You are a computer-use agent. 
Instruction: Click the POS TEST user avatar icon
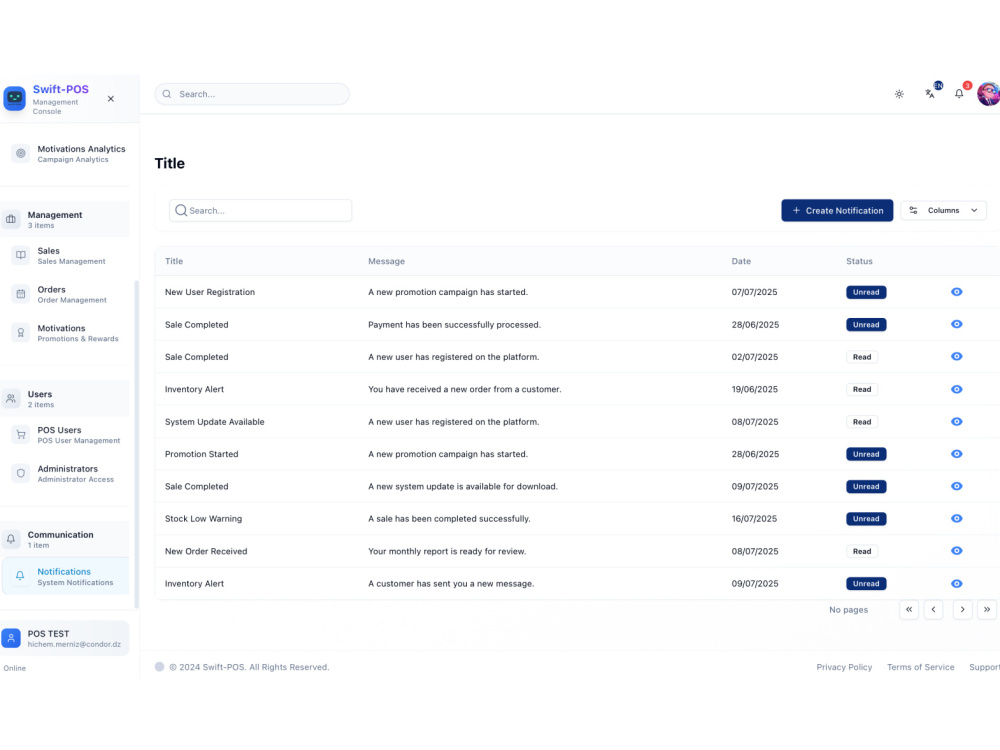(11, 638)
